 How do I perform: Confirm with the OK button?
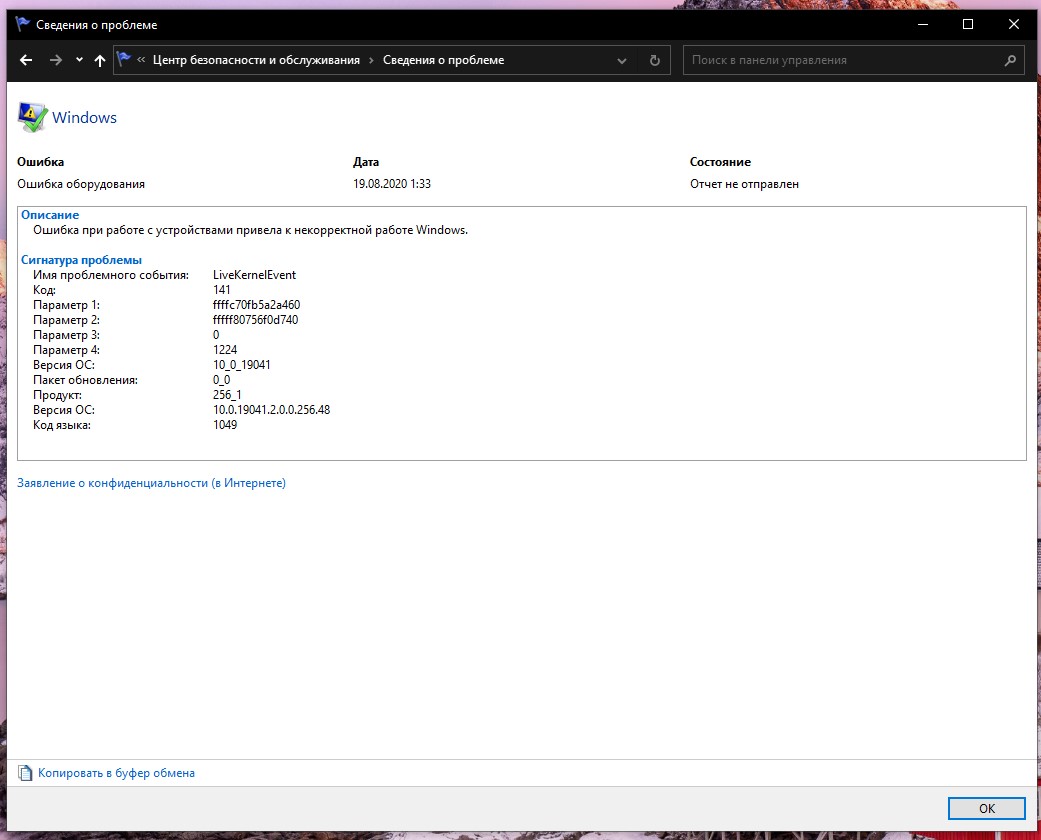[987, 808]
